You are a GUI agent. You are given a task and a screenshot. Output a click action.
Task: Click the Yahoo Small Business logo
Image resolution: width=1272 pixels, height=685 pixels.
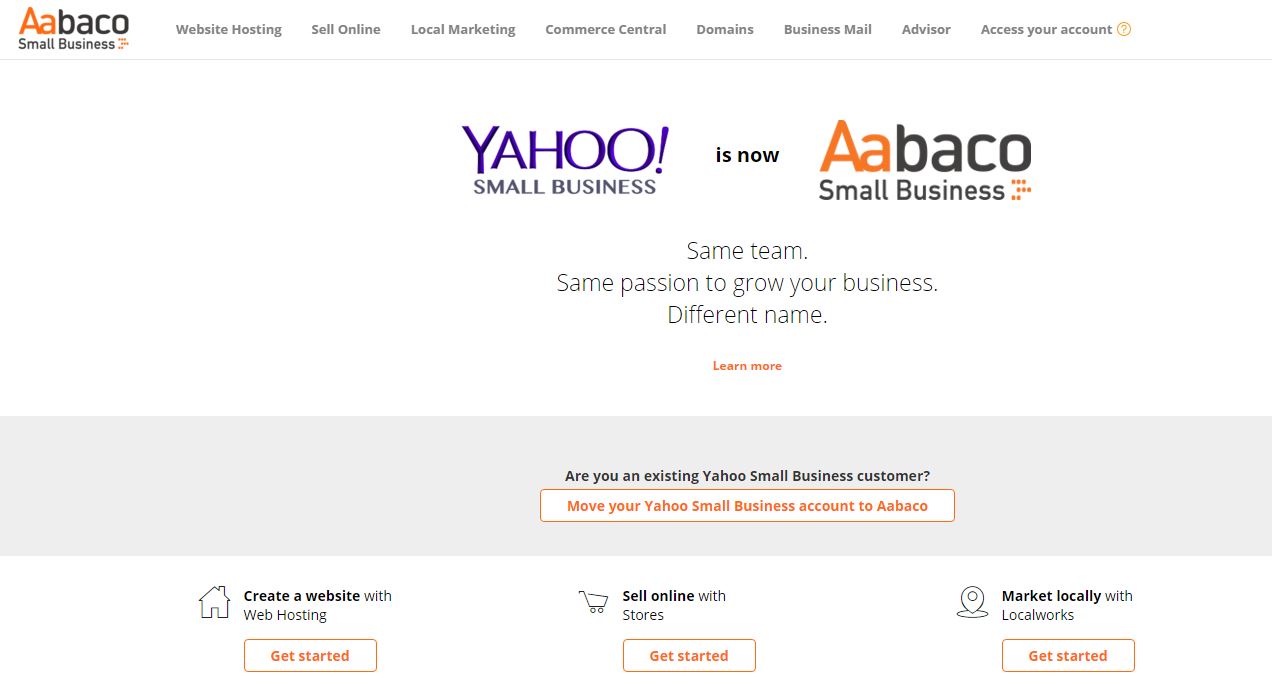pyautogui.click(x=565, y=160)
